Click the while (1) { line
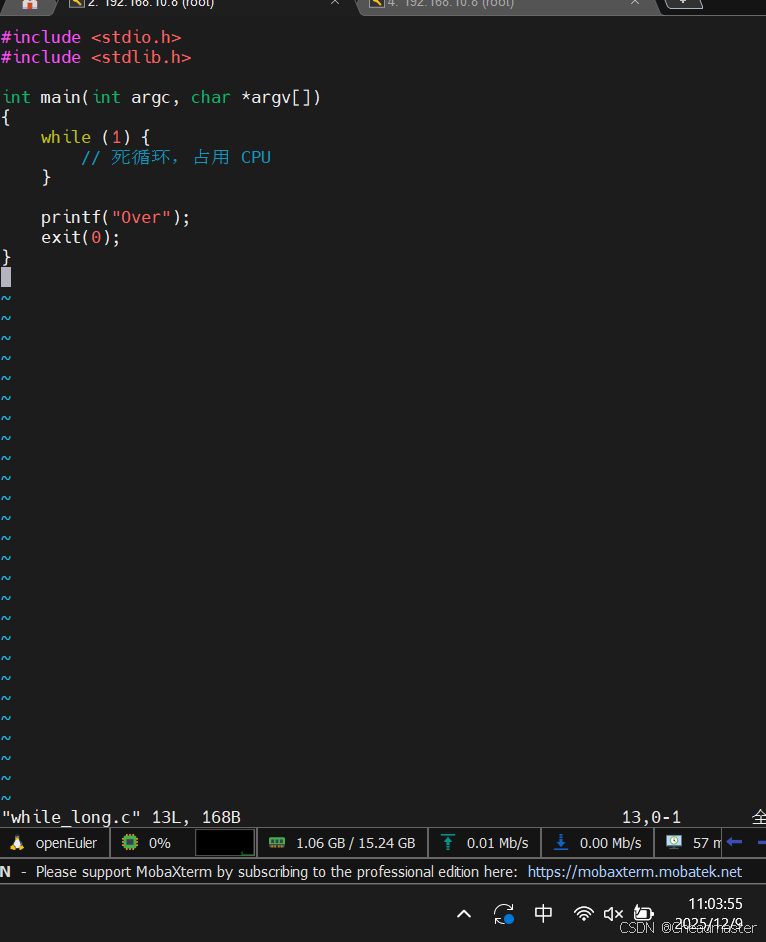This screenshot has width=766, height=942. 96,138
